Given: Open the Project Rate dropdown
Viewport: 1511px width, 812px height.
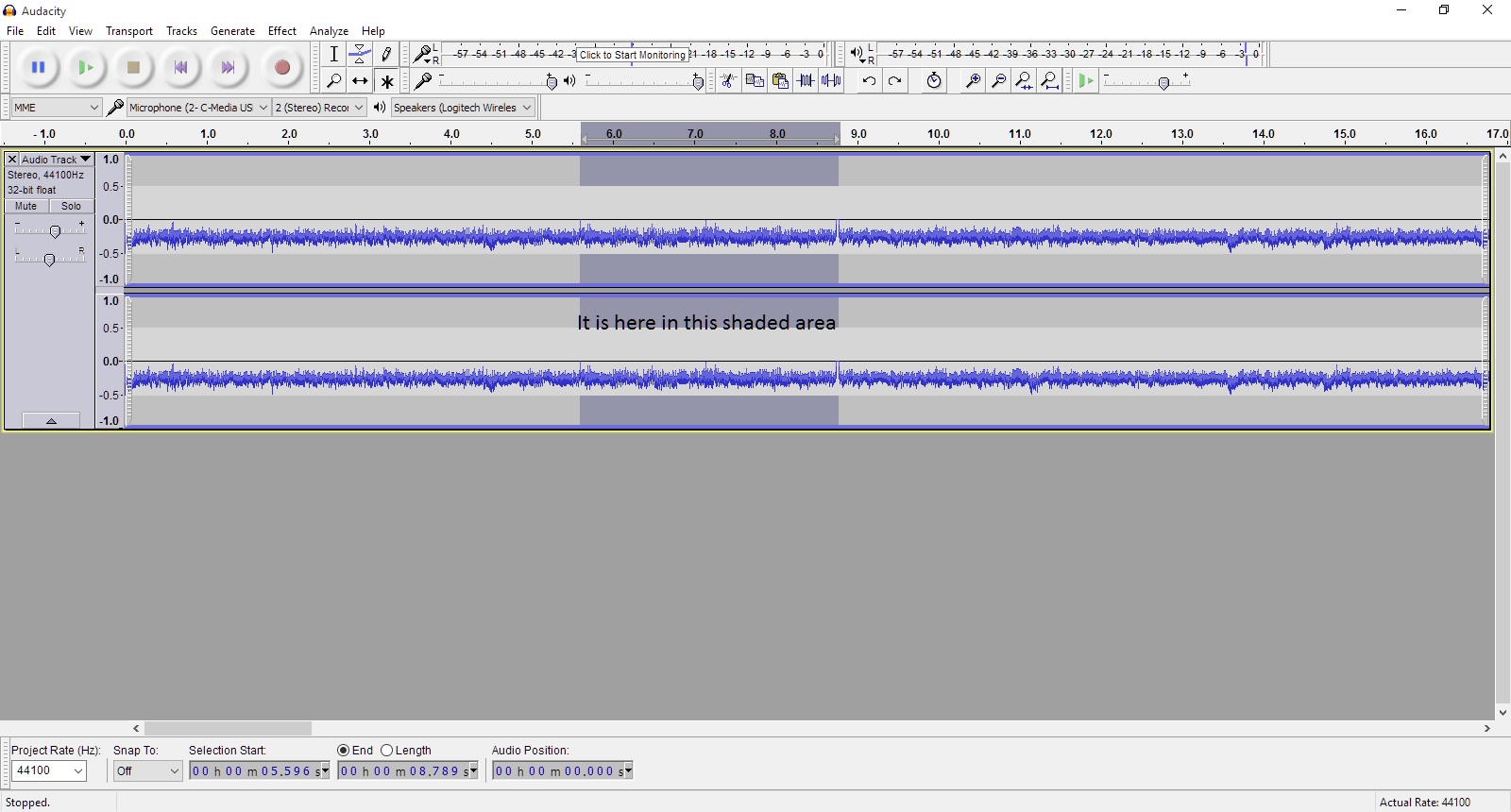Looking at the screenshot, I should (49, 771).
